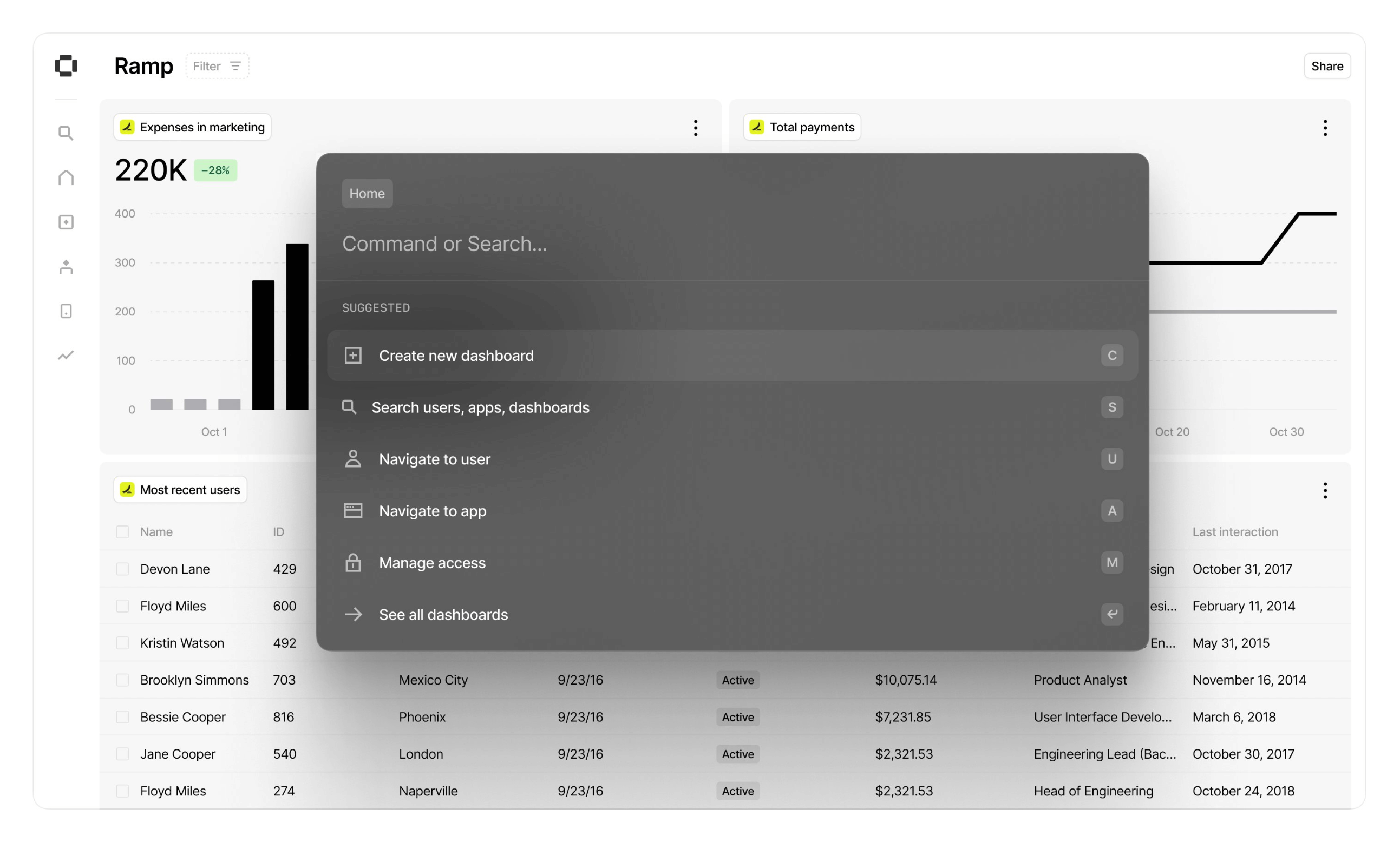Expand the Most recent users kebab menu
Image resolution: width=1400 pixels, height=842 pixels.
point(1325,490)
